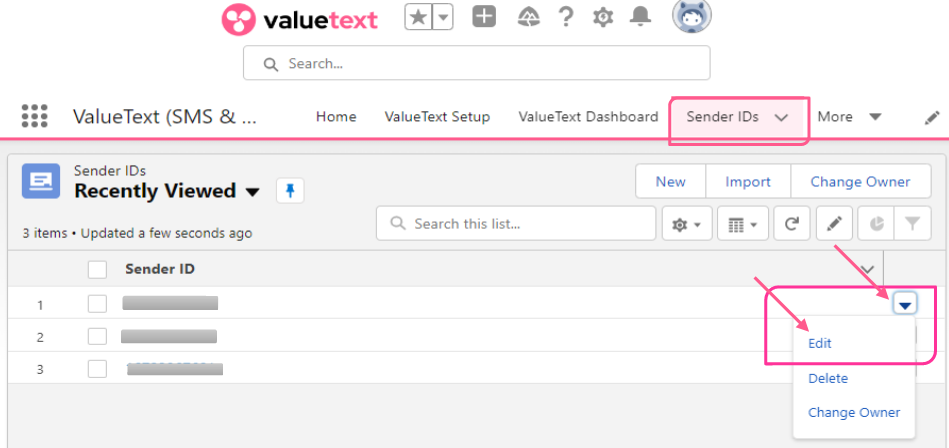Check the checkbox for row 2
949x448 pixels.
(97, 336)
